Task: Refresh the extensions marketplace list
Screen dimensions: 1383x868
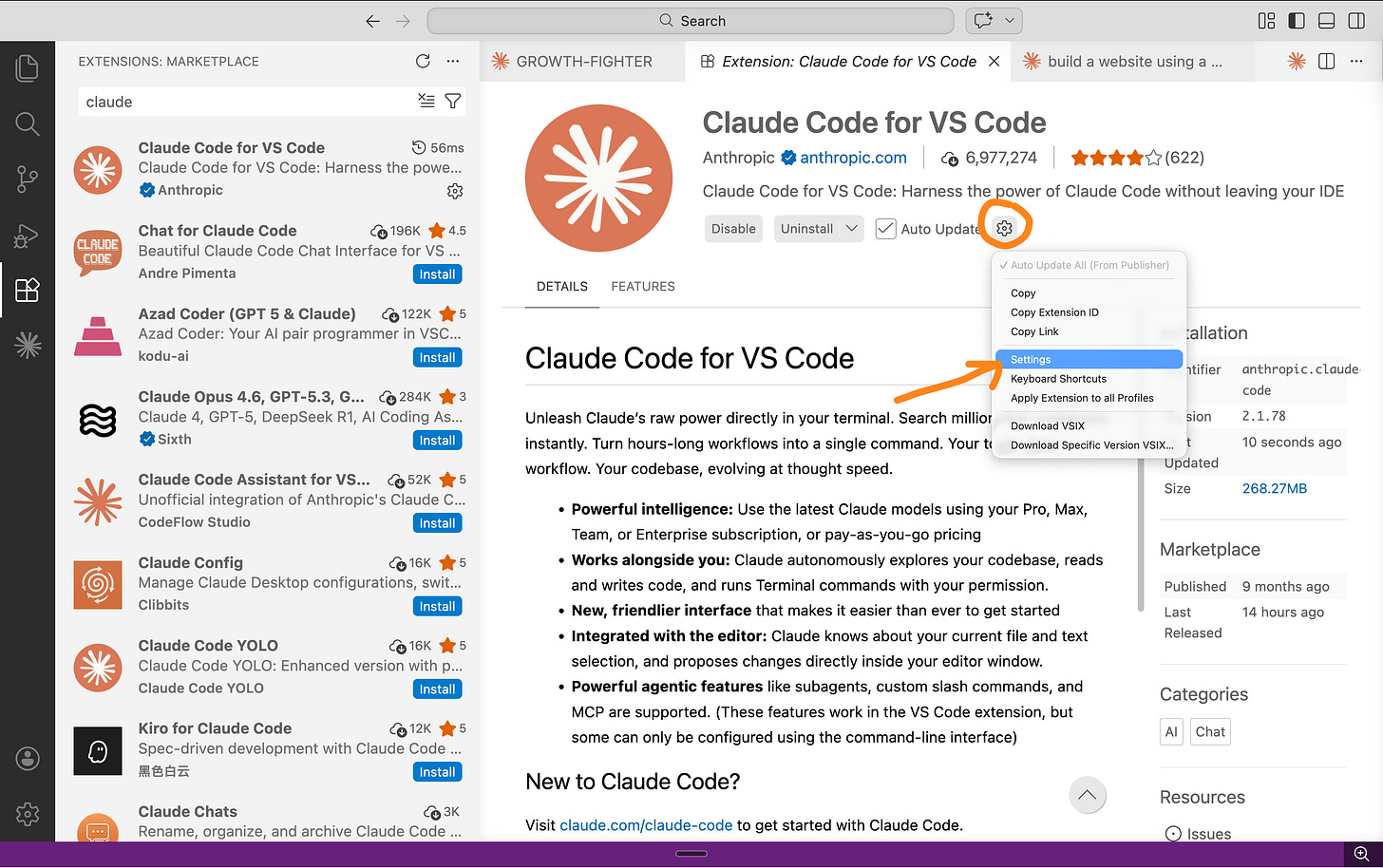Action: 423,61
